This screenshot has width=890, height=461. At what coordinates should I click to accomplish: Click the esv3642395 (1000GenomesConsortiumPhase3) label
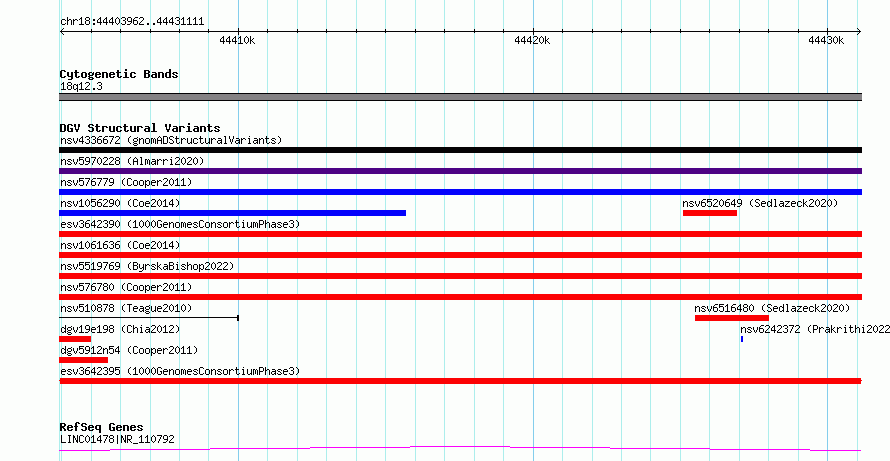(x=180, y=371)
